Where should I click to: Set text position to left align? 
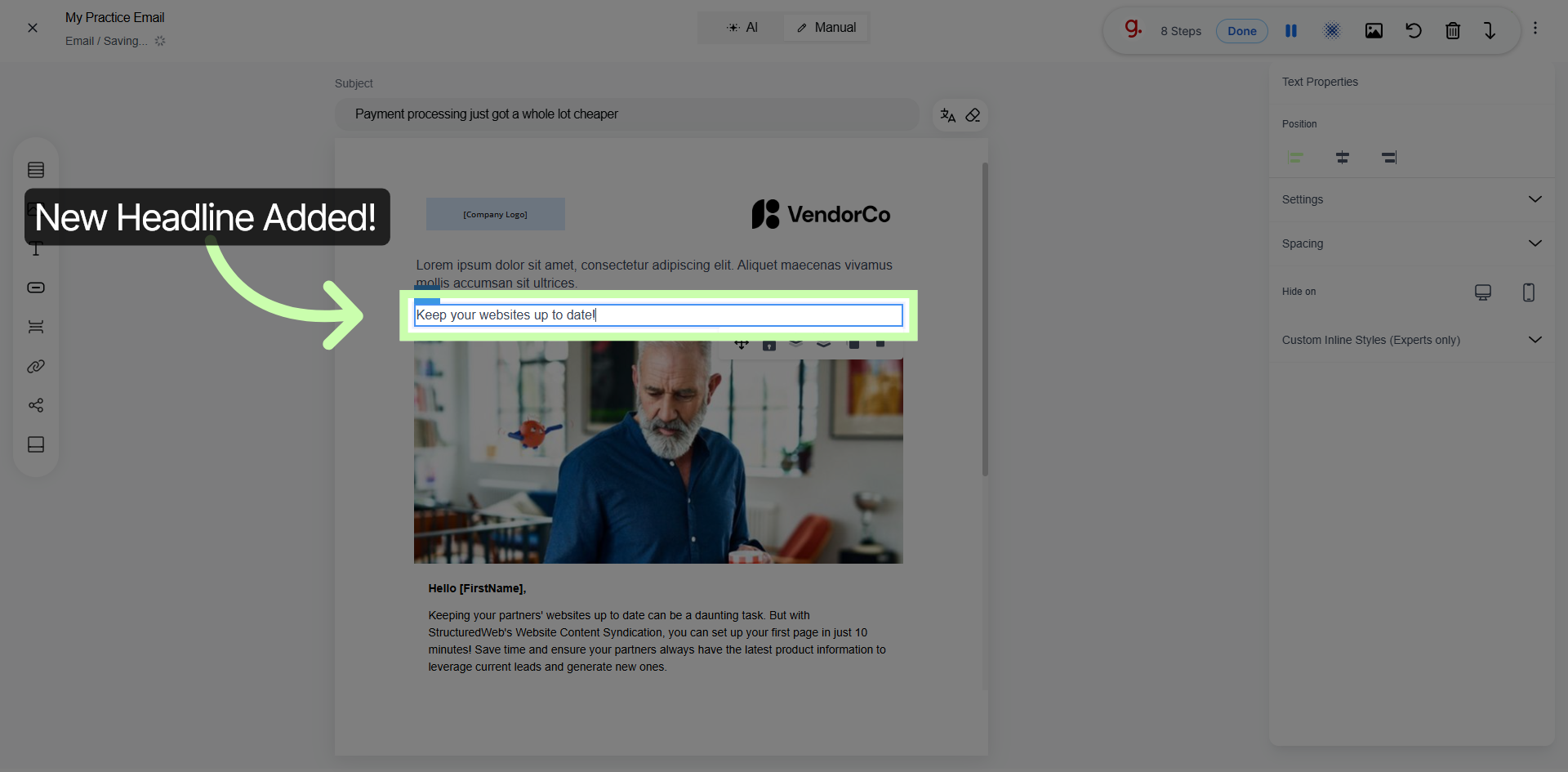1296,157
